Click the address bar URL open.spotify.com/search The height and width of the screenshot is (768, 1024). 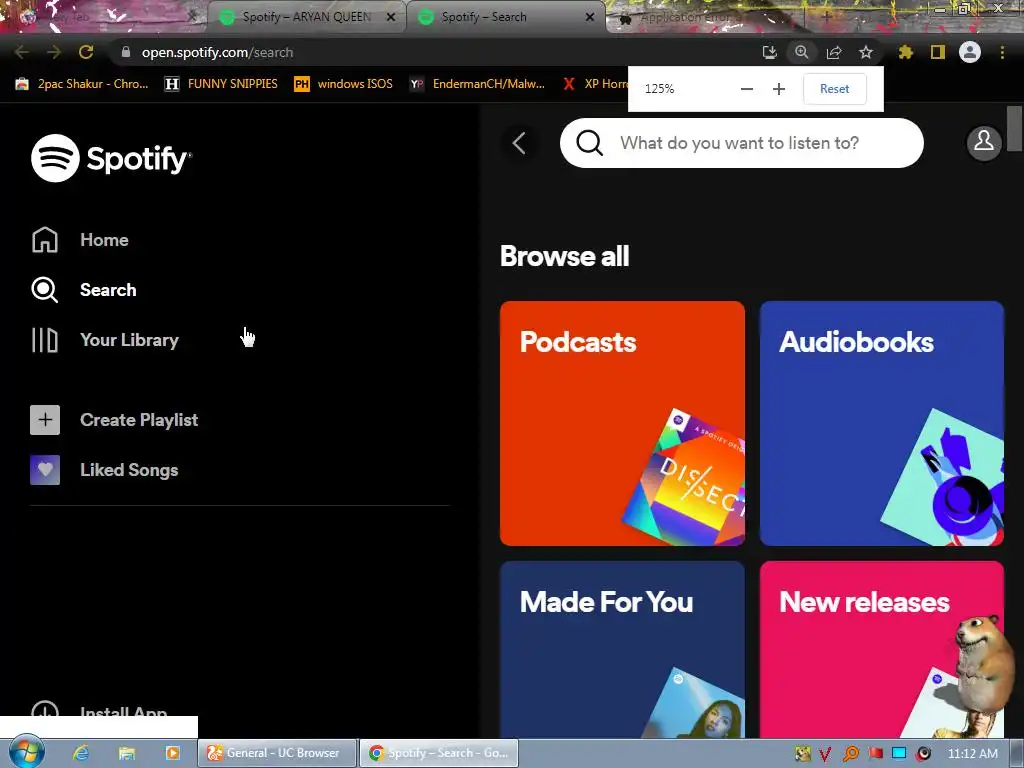pos(217,52)
